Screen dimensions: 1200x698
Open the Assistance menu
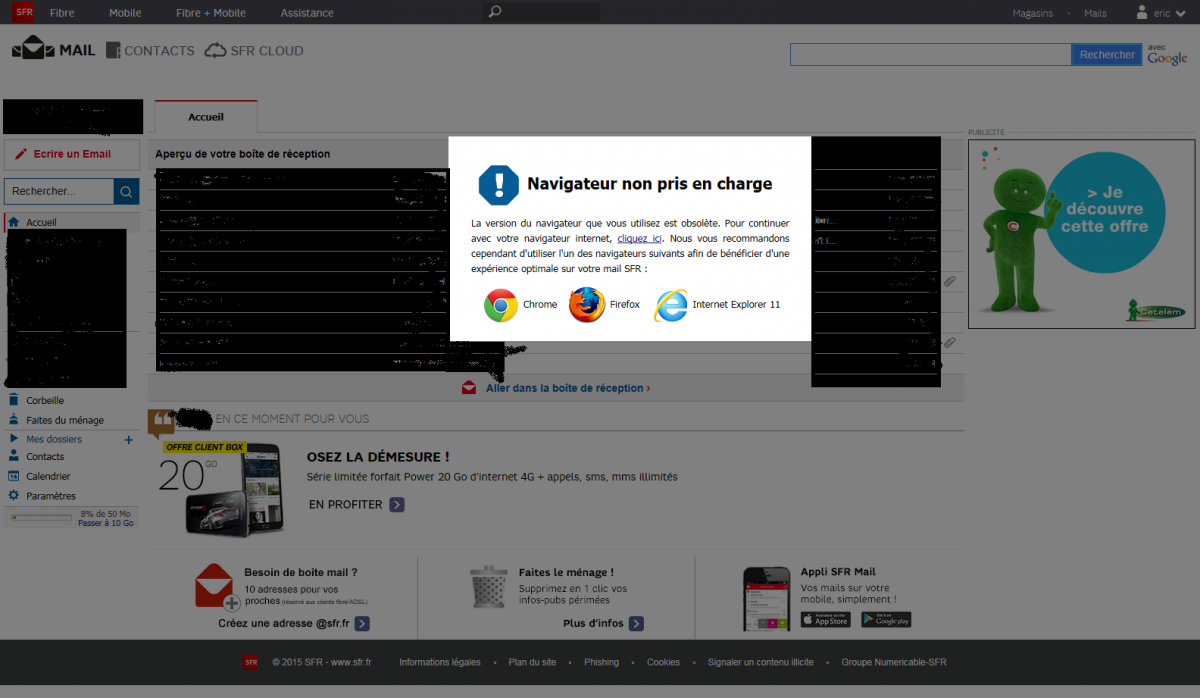point(307,13)
